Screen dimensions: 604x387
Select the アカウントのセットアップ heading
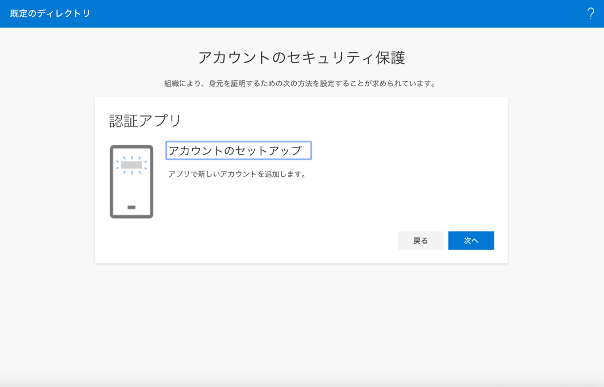coord(238,151)
